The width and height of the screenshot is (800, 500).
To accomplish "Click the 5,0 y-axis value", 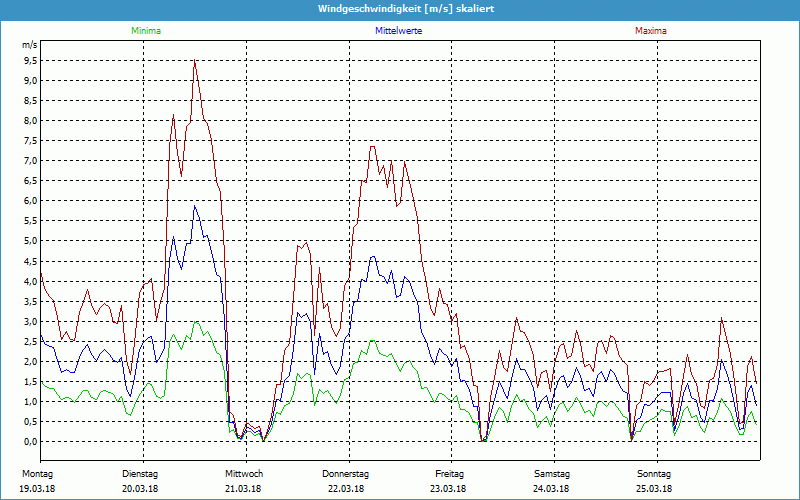I will [30, 241].
